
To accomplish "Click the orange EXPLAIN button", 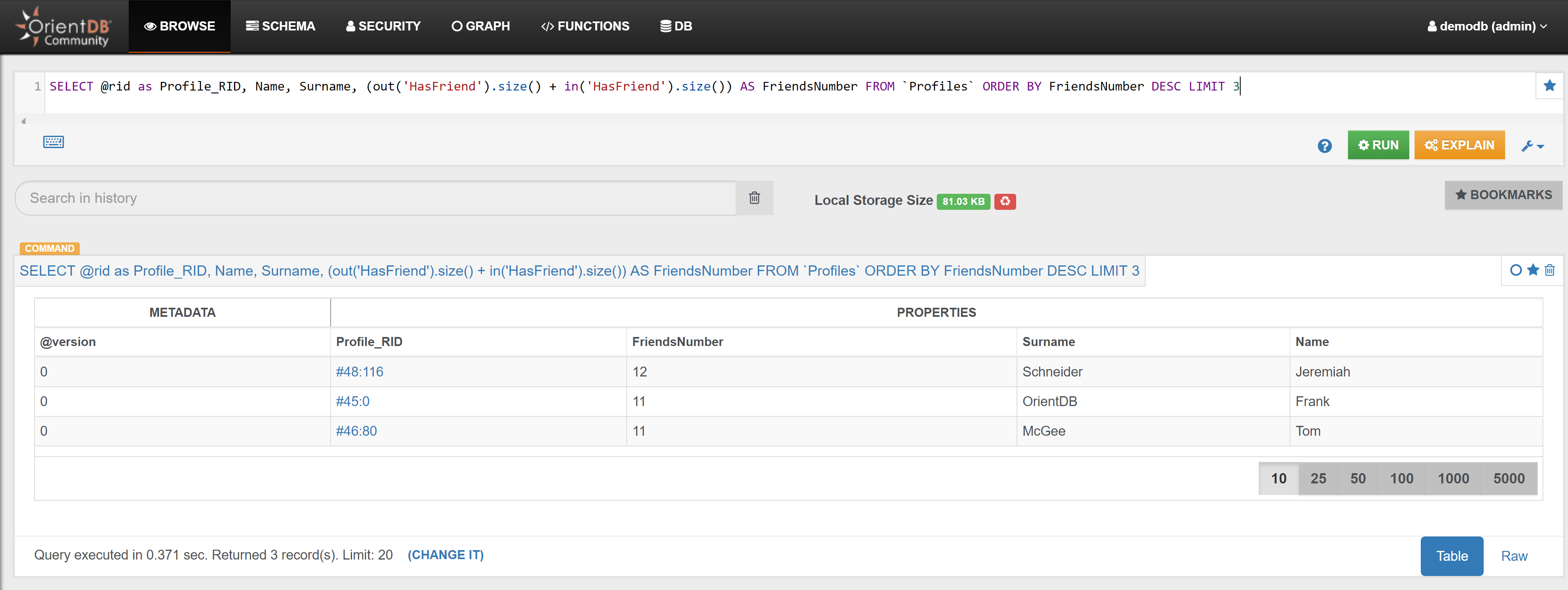I will [x=1459, y=145].
